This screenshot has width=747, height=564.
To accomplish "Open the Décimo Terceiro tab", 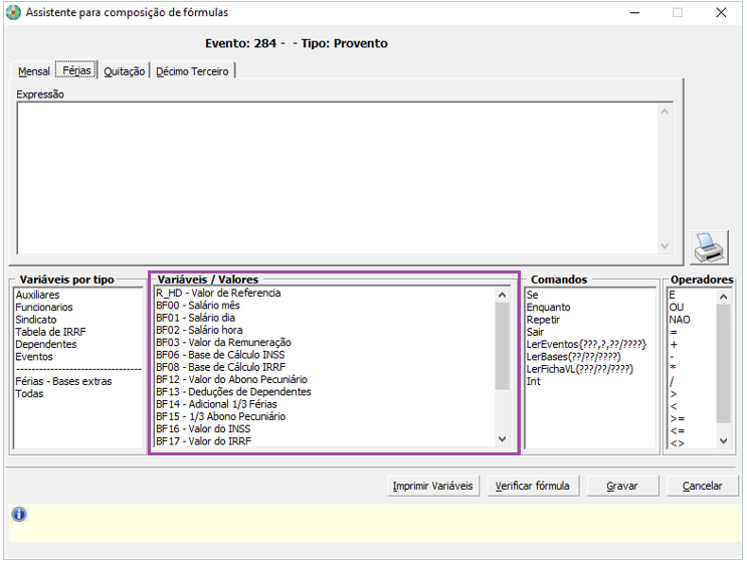I will tap(192, 71).
